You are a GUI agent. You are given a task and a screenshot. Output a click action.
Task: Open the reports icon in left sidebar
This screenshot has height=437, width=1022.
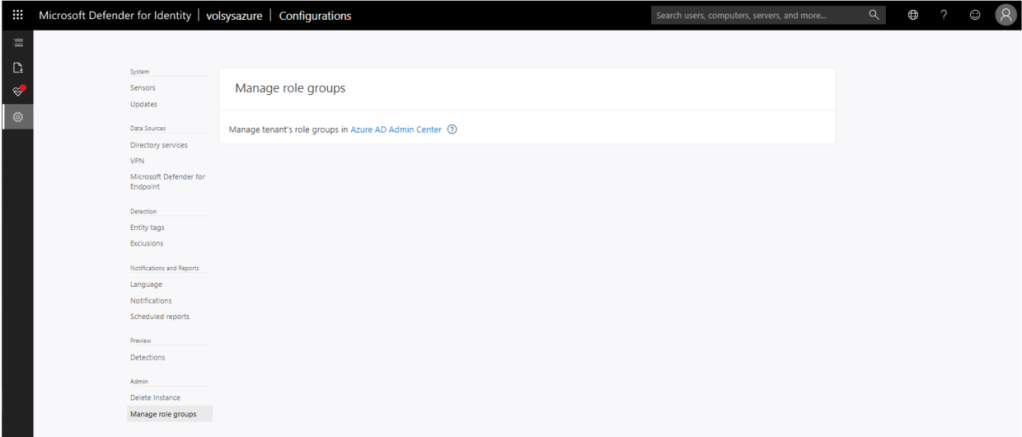17,67
